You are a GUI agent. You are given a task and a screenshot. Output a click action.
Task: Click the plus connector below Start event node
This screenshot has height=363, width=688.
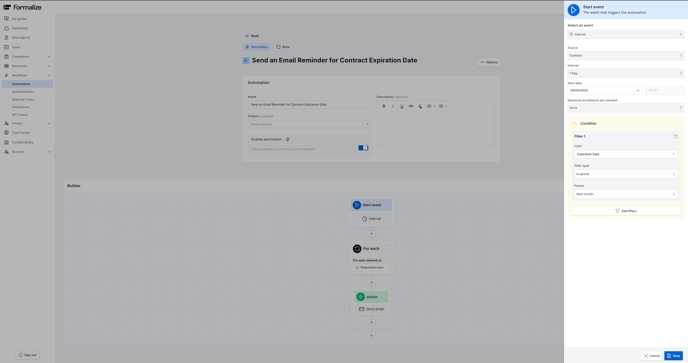pyautogui.click(x=371, y=234)
